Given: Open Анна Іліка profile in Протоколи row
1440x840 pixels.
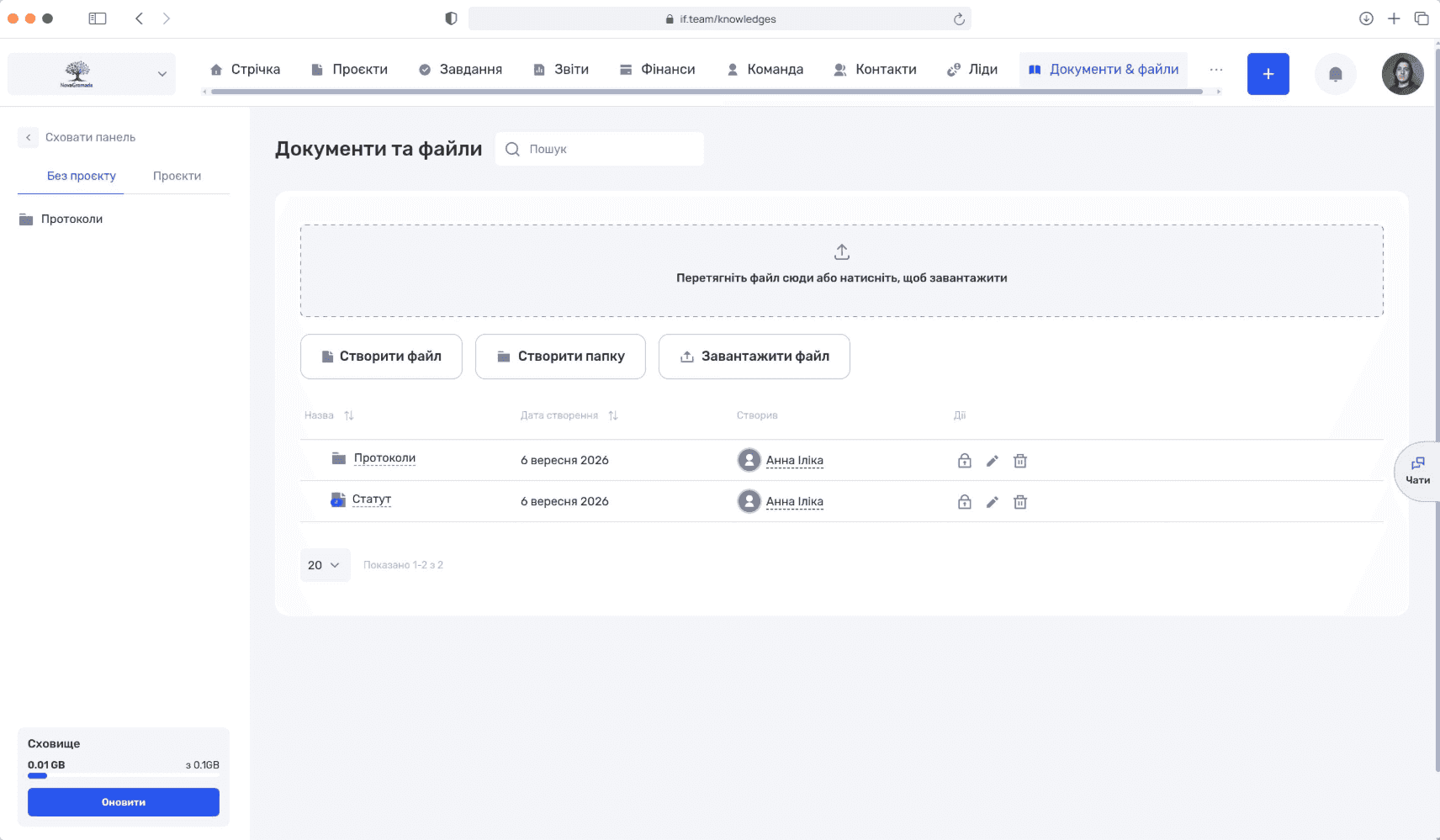Looking at the screenshot, I should pos(795,461).
